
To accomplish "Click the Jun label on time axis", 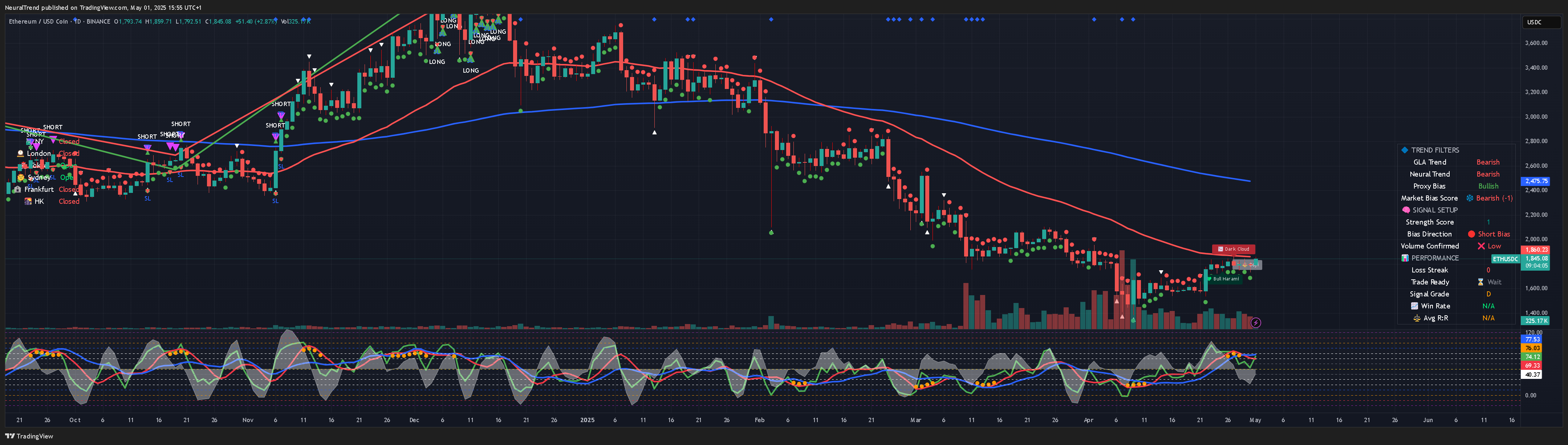I will [1427, 420].
